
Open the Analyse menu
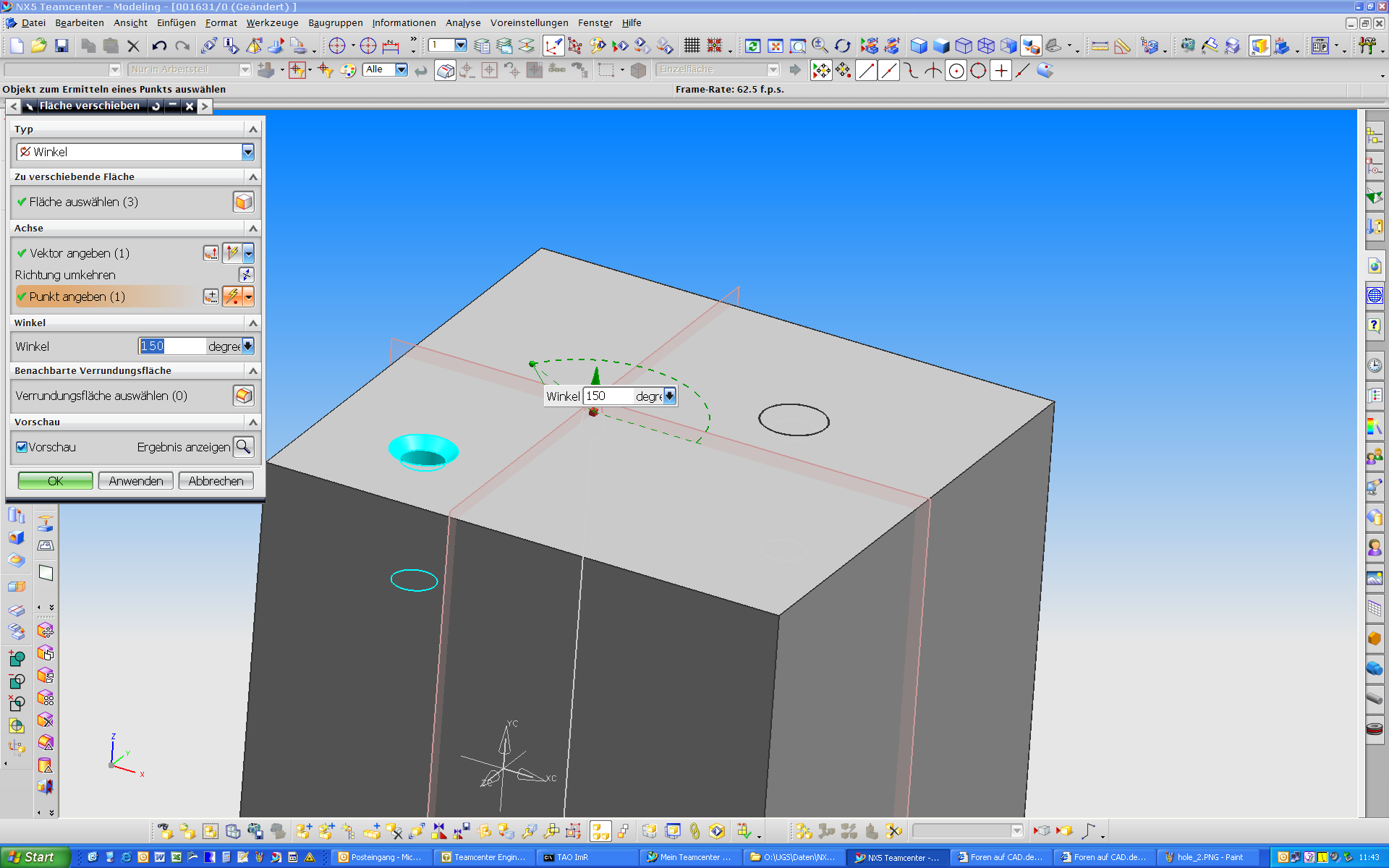point(463,23)
